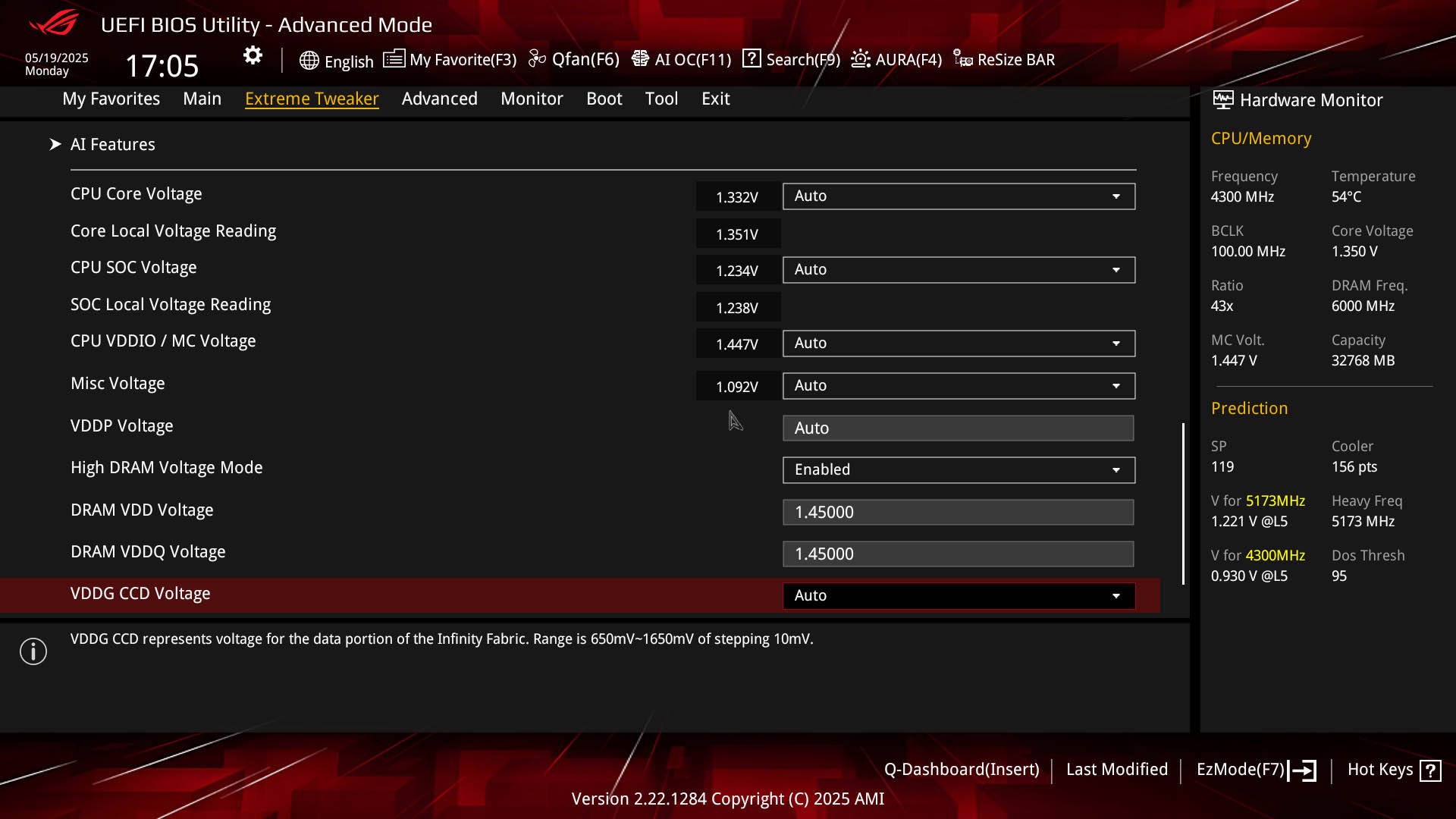Click the 17:05 clock display
The width and height of the screenshot is (1456, 819).
(162, 66)
